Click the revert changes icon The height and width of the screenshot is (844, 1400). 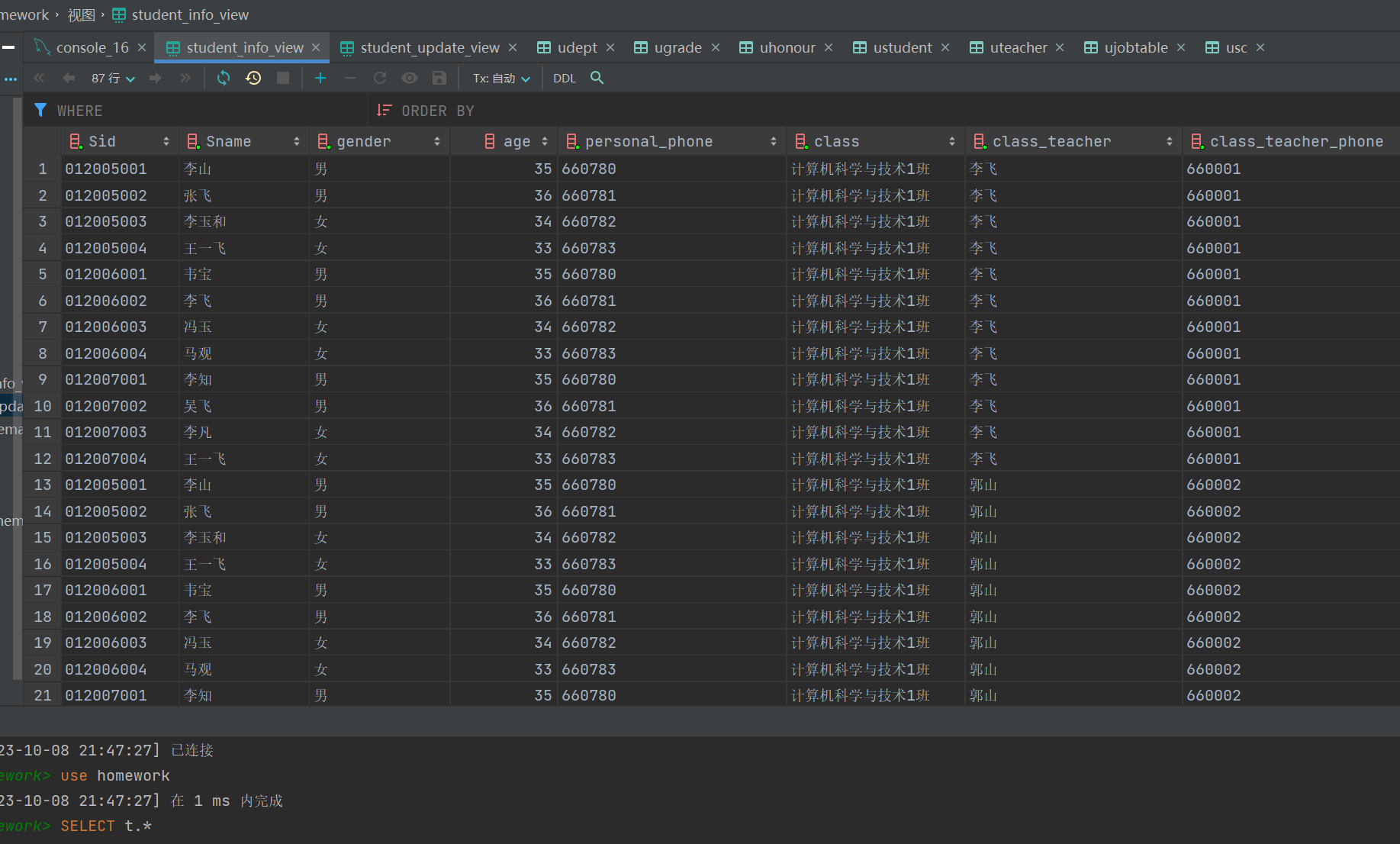pos(380,78)
